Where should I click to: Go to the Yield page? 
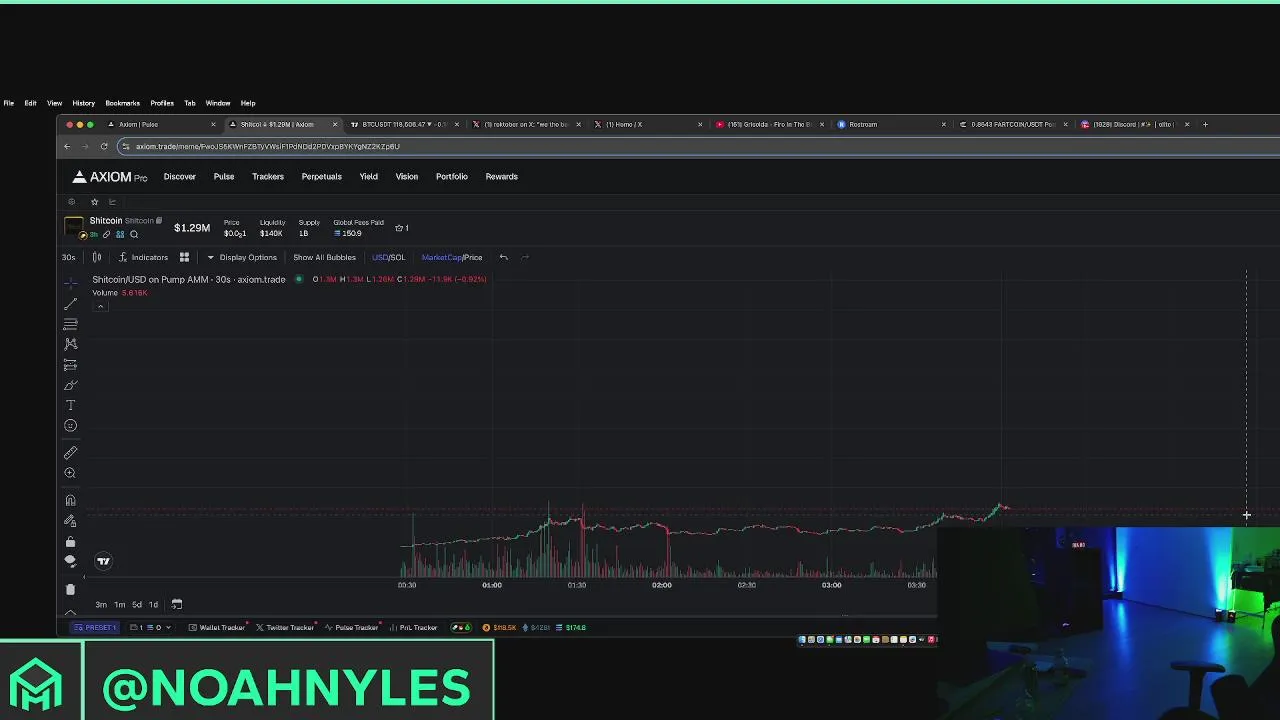(x=369, y=176)
